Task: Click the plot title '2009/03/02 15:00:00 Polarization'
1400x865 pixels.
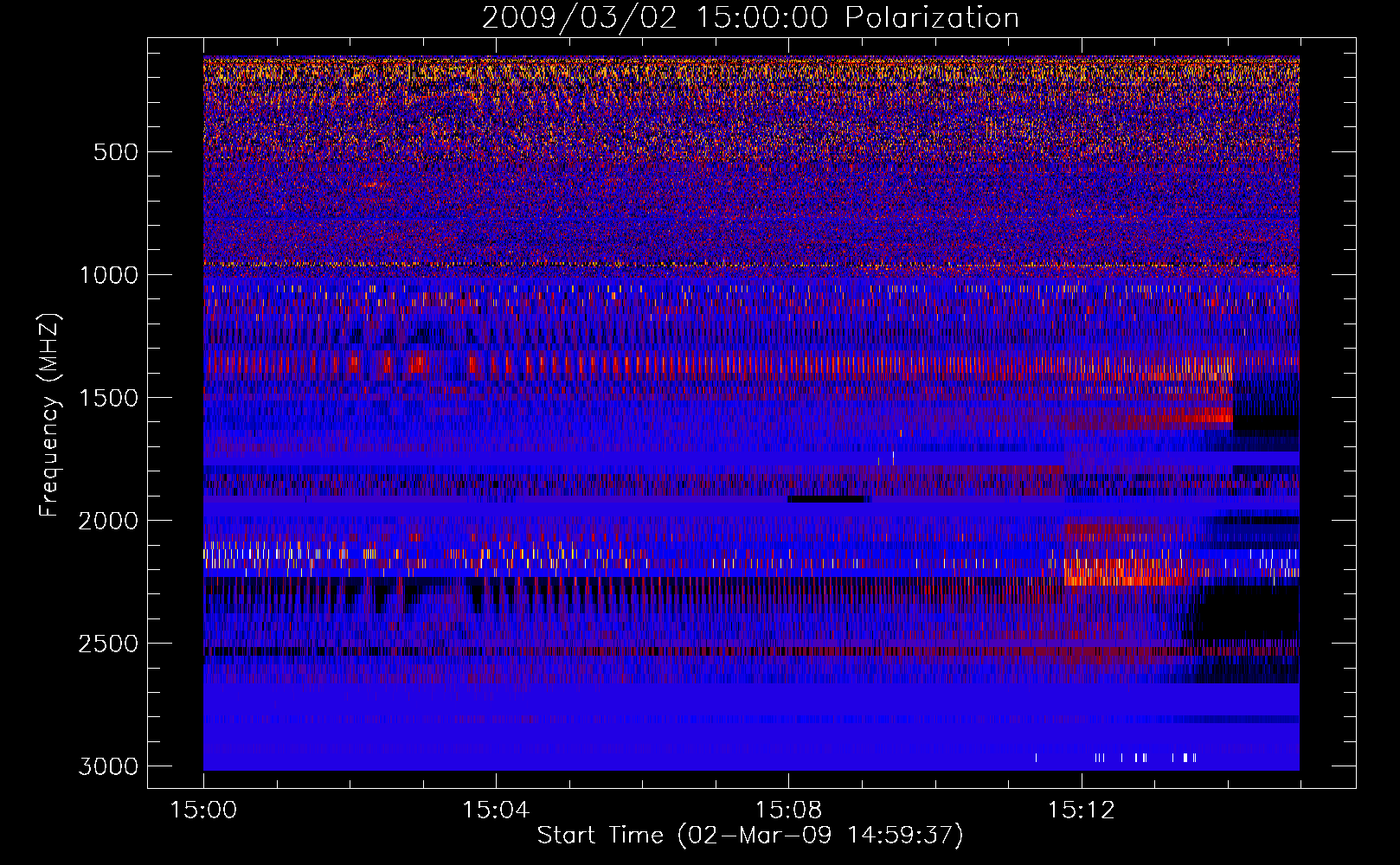Action: coord(750,17)
